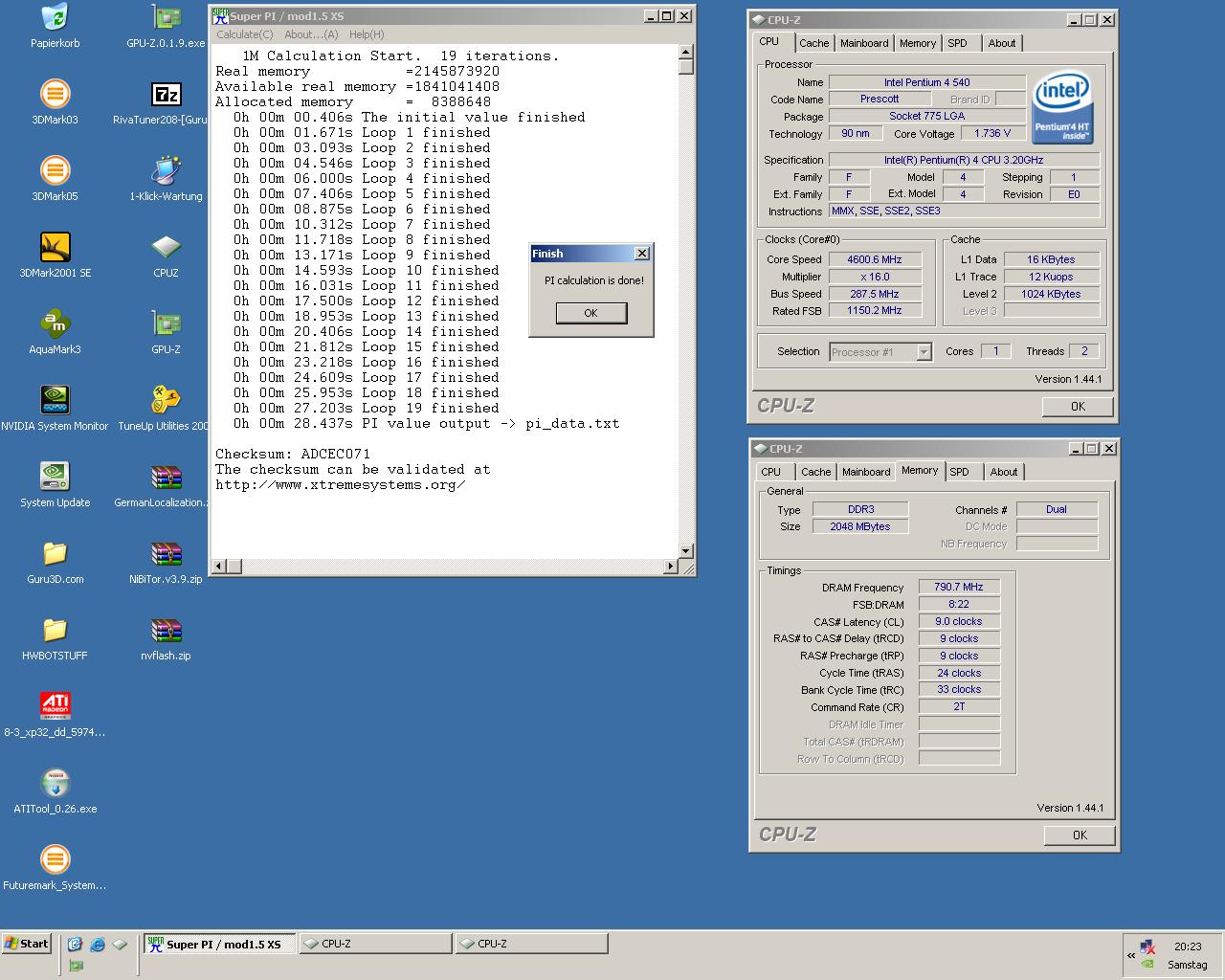Open About tab in upper CPU-Z window
The image size is (1225, 980).
1002,43
